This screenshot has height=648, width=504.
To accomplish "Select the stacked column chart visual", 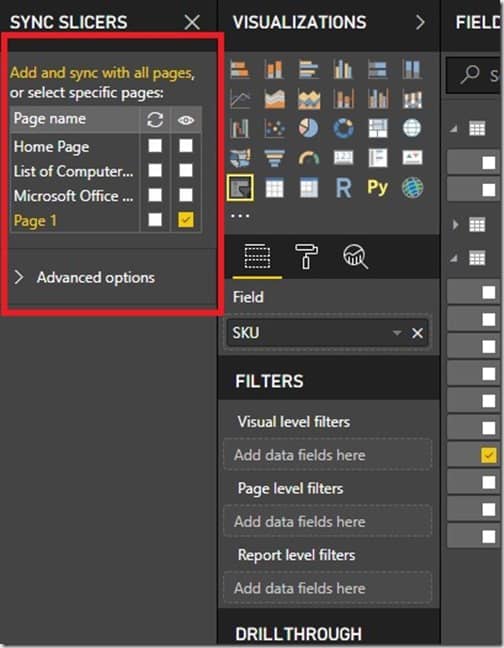I will pos(274,69).
